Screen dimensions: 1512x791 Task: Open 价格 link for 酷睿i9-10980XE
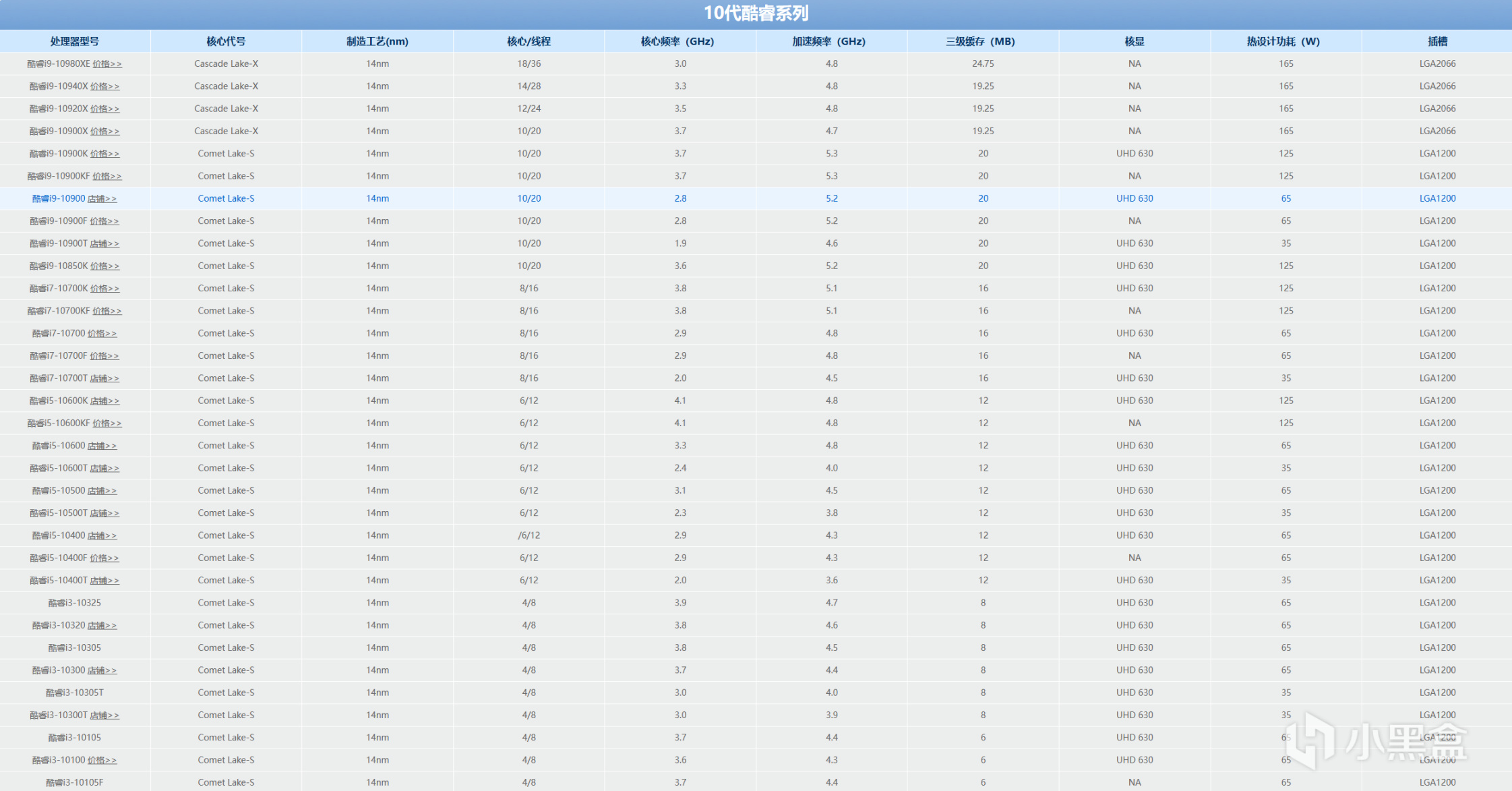107,64
